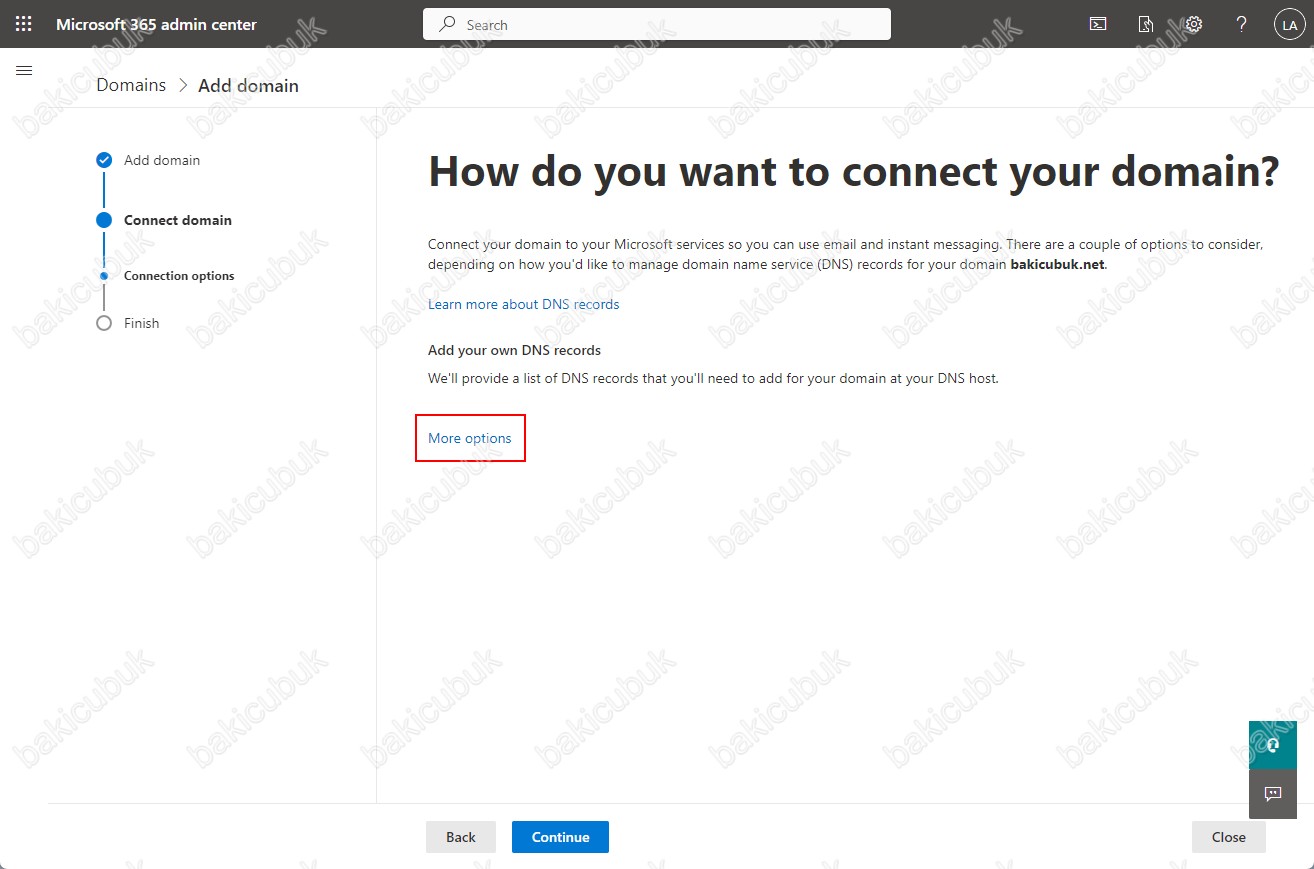
Task: Open the feedback chat bubble widget
Action: pyautogui.click(x=1273, y=794)
